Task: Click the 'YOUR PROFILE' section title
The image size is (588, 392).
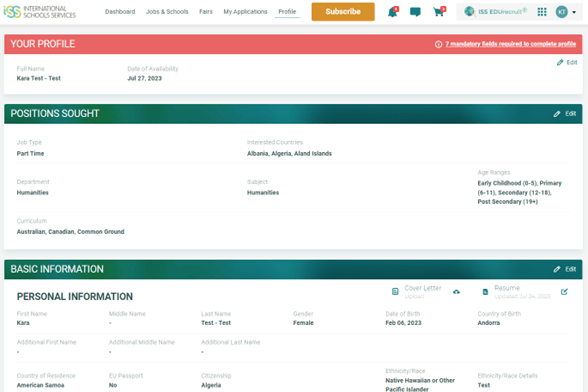Action: click(43, 44)
